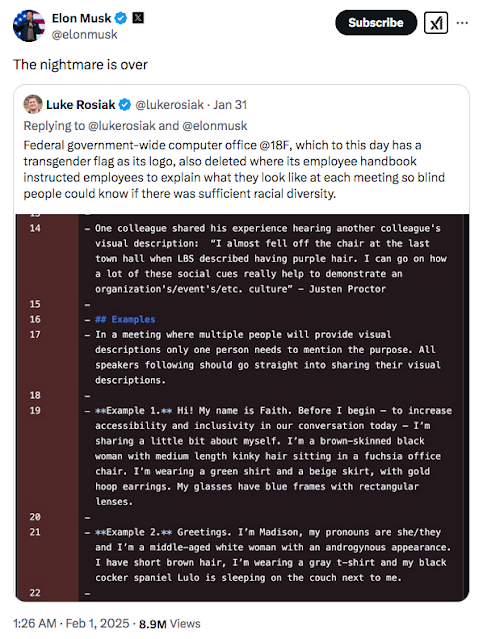Click the @18F mention in quoted text
The image size is (483, 639).
coord(276,145)
